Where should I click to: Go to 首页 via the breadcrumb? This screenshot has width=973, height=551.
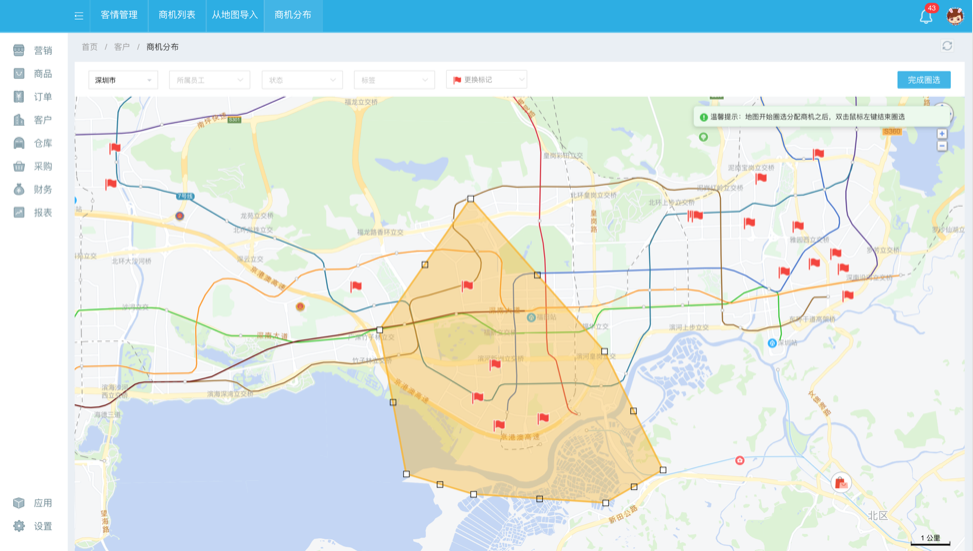coord(89,47)
